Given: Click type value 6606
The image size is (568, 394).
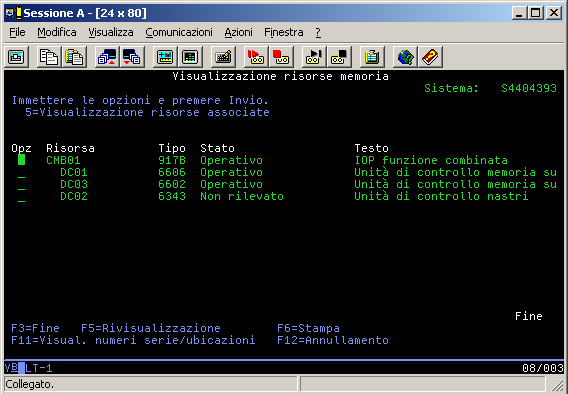Looking at the screenshot, I should 172,172.
